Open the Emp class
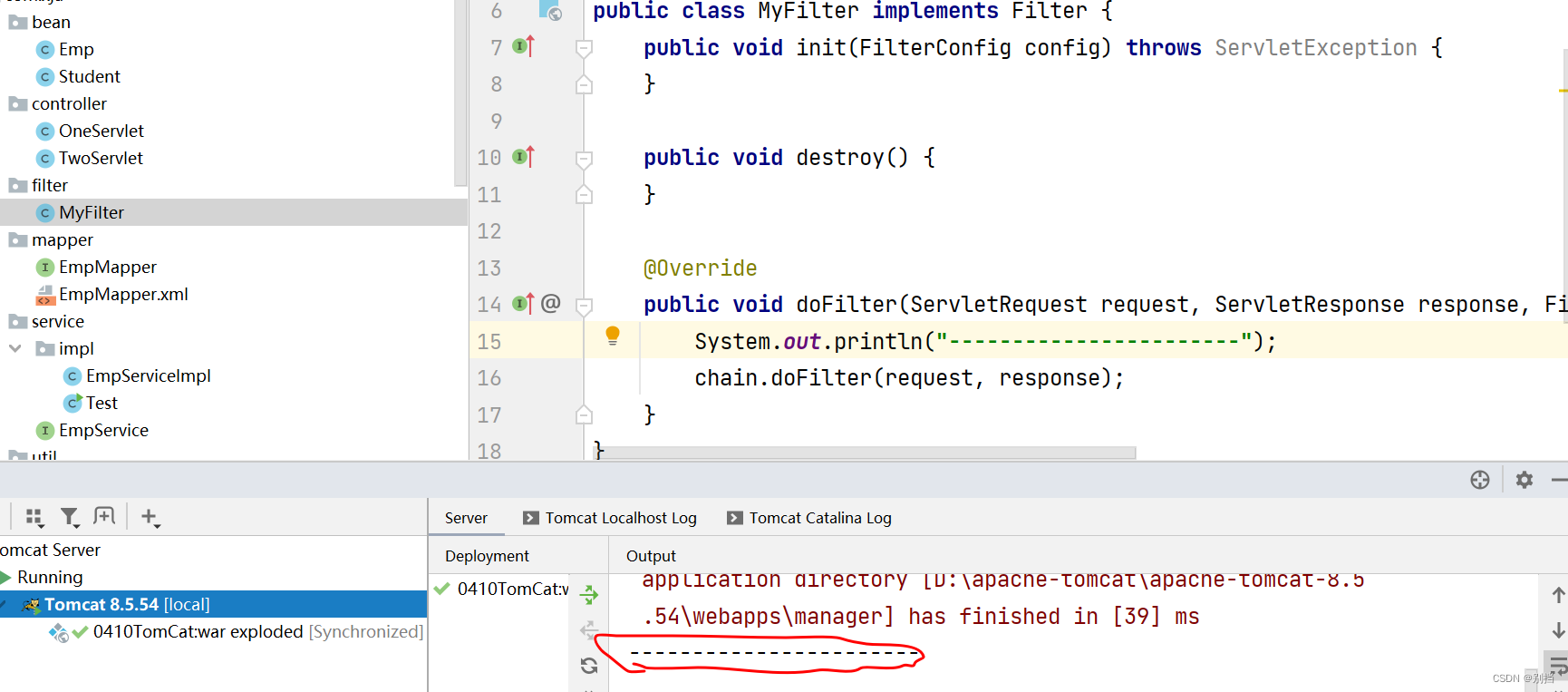 76,49
